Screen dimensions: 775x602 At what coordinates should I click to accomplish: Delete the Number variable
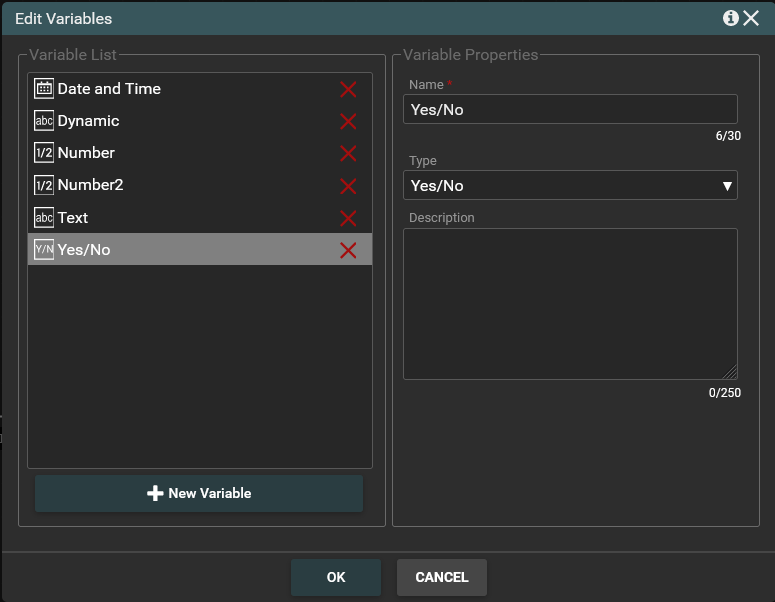(348, 153)
